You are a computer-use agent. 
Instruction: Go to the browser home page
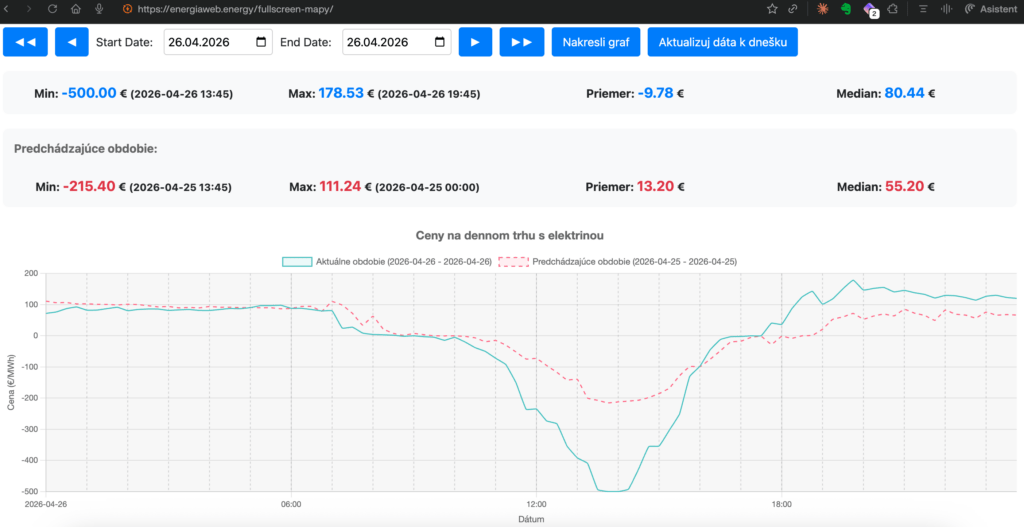click(x=75, y=8)
